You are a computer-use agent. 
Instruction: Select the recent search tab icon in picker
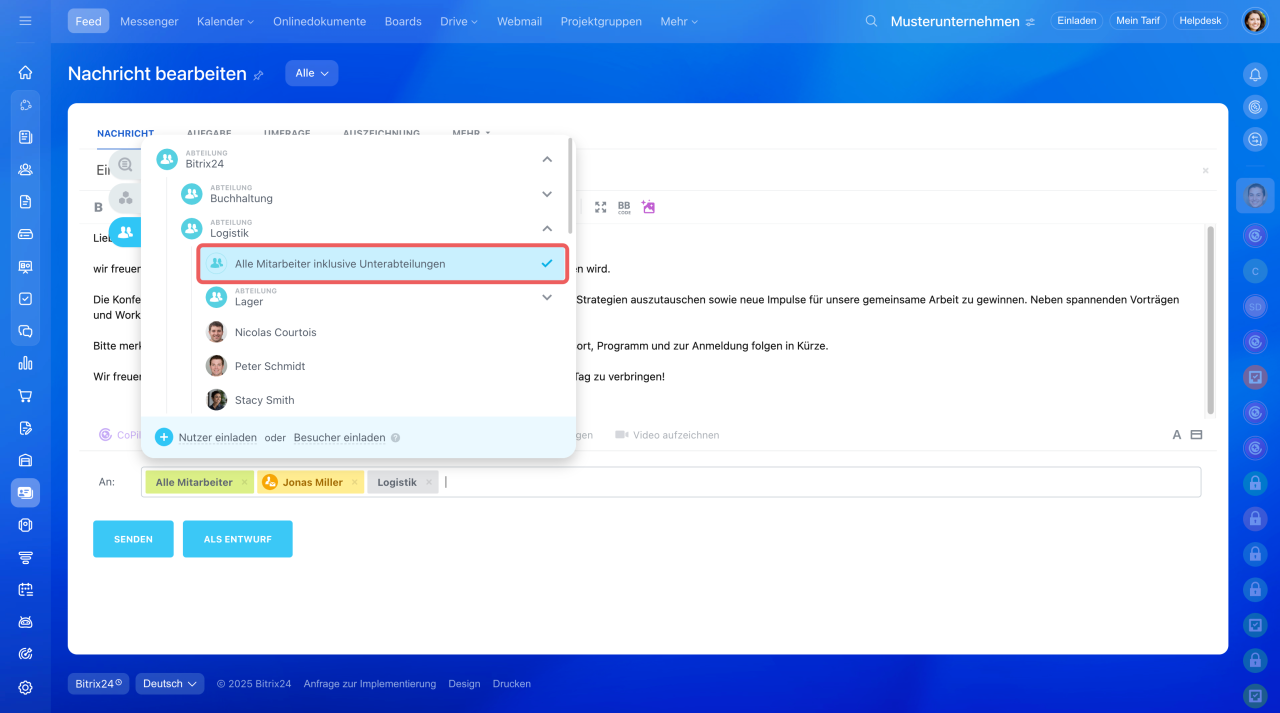(x=125, y=164)
